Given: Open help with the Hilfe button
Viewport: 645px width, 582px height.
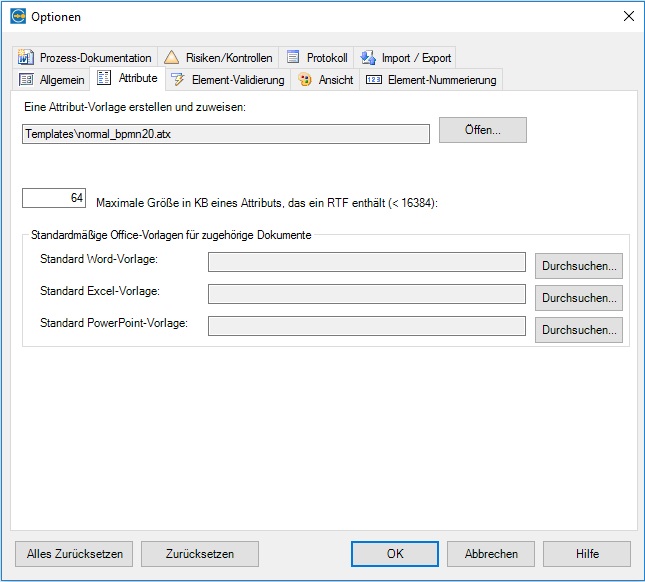Looking at the screenshot, I should click(587, 554).
